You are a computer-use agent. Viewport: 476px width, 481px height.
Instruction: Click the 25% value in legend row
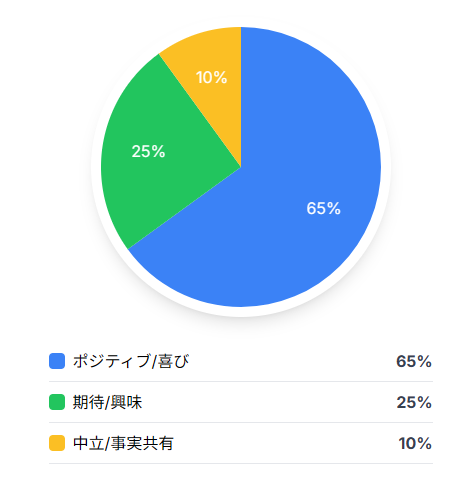tap(414, 402)
